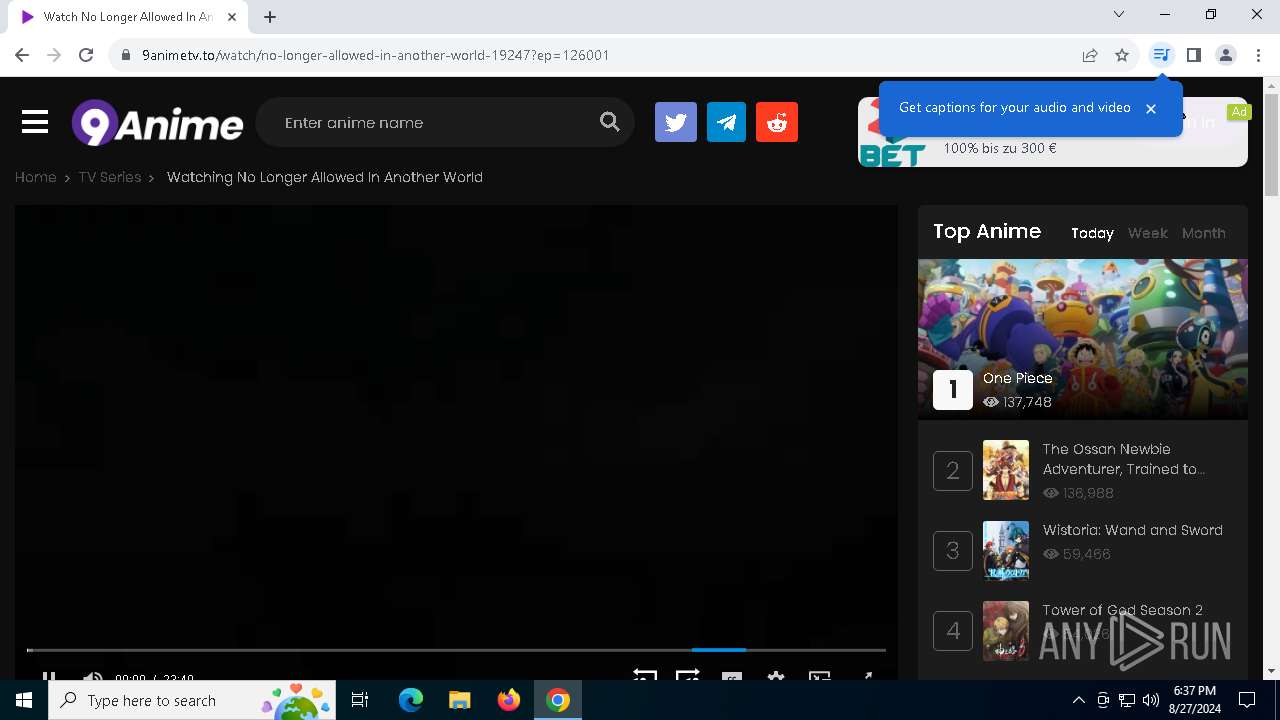Go back with the browser back arrow

pos(22,55)
